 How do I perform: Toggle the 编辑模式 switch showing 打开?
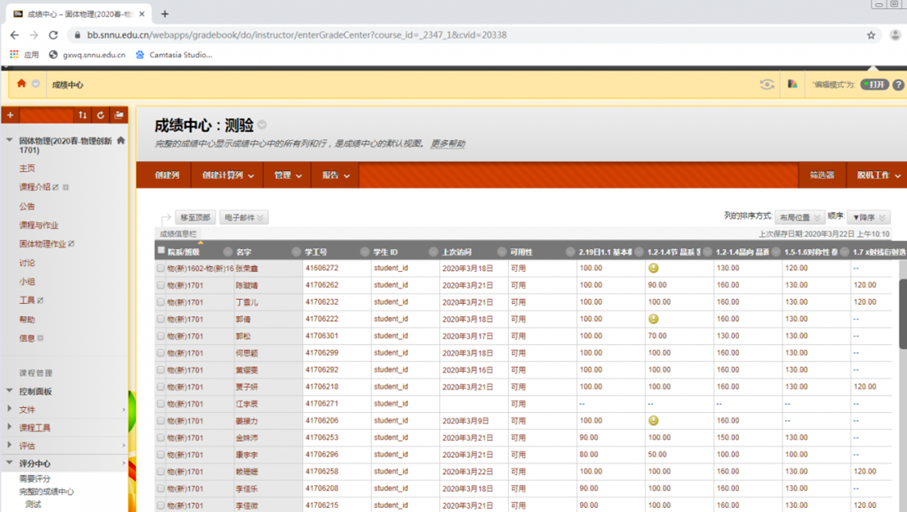pyautogui.click(x=874, y=84)
